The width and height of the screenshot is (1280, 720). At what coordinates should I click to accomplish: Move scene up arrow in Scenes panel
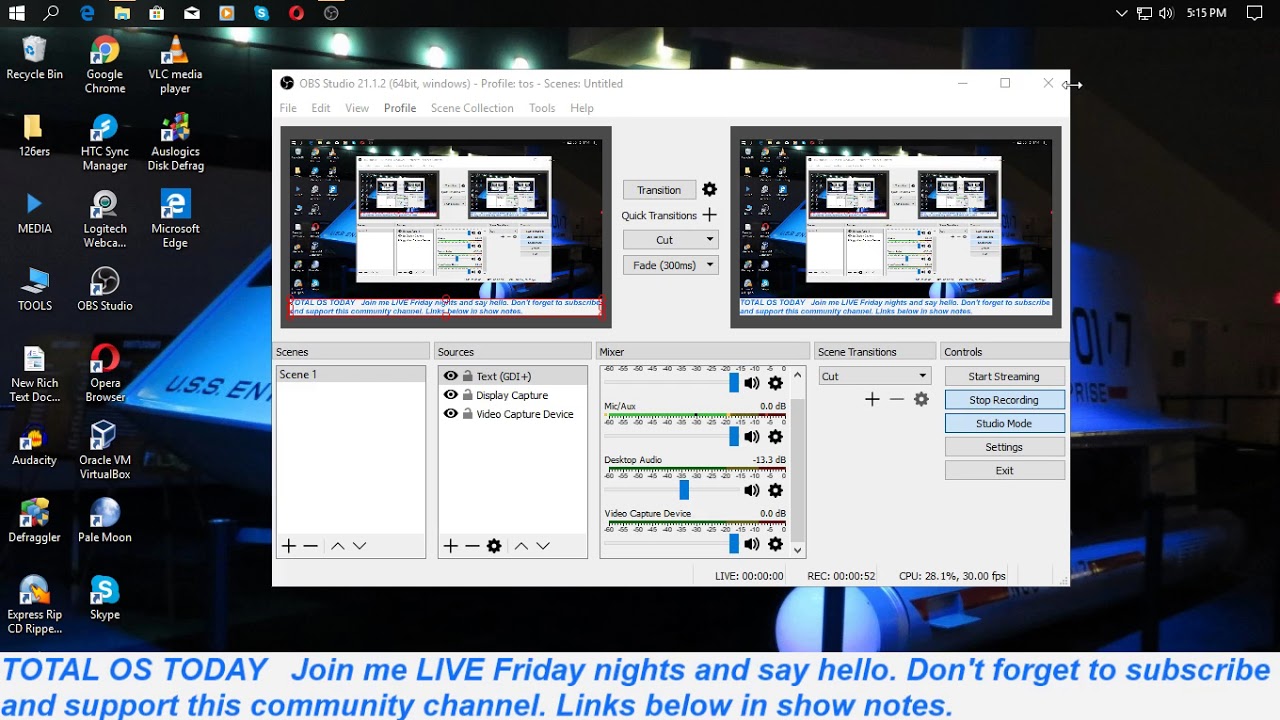tap(338, 546)
